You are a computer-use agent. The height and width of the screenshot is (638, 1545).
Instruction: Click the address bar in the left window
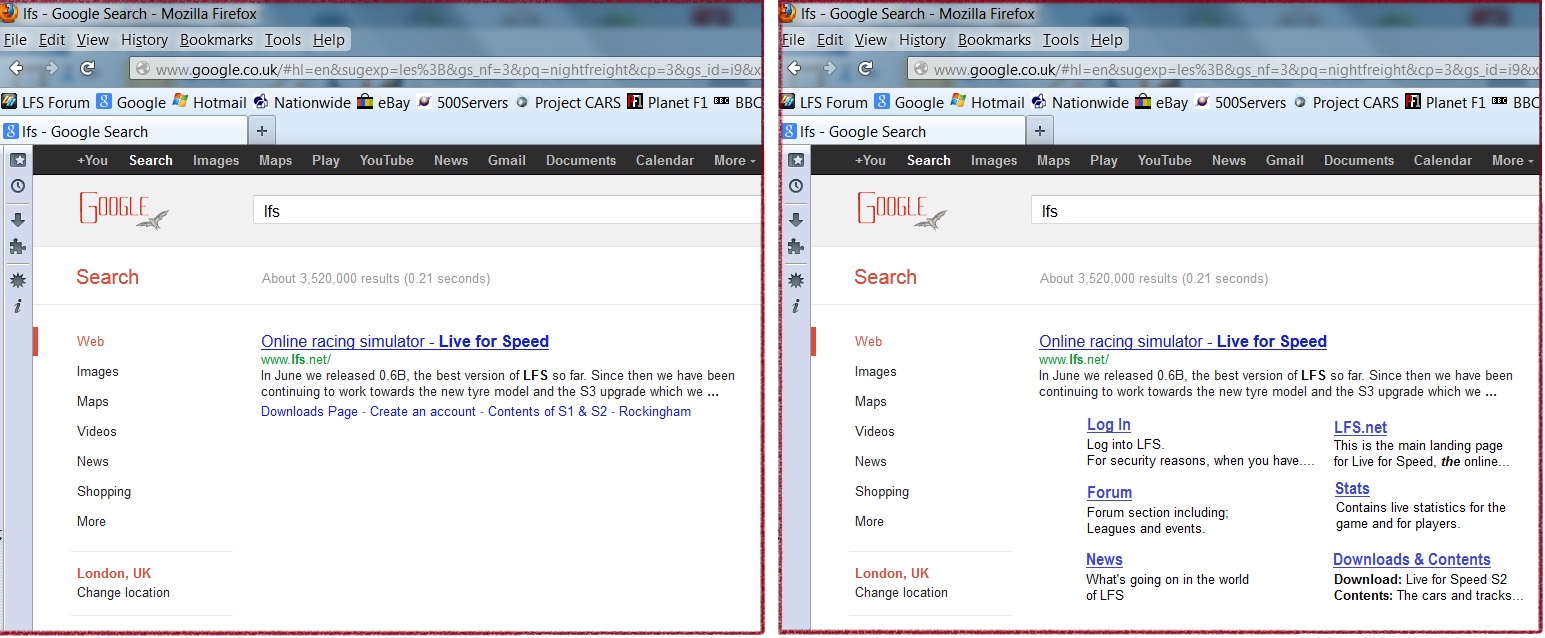click(x=445, y=69)
